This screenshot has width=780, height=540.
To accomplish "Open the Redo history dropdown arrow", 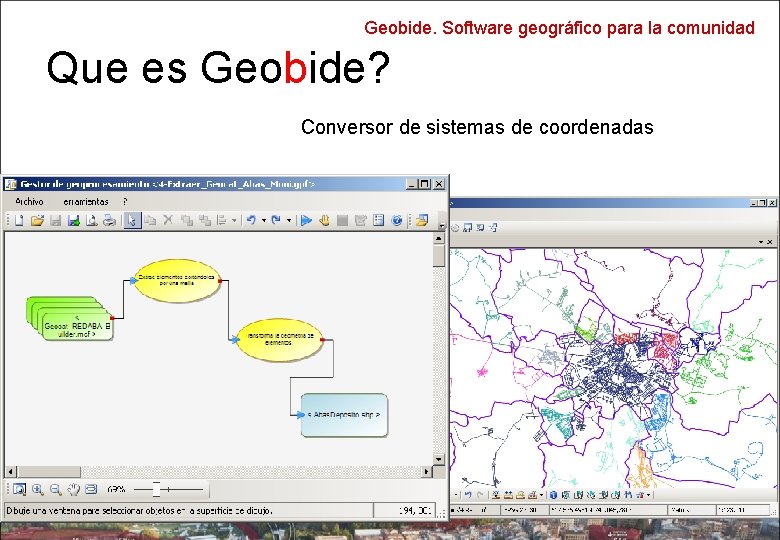I will click(x=289, y=220).
